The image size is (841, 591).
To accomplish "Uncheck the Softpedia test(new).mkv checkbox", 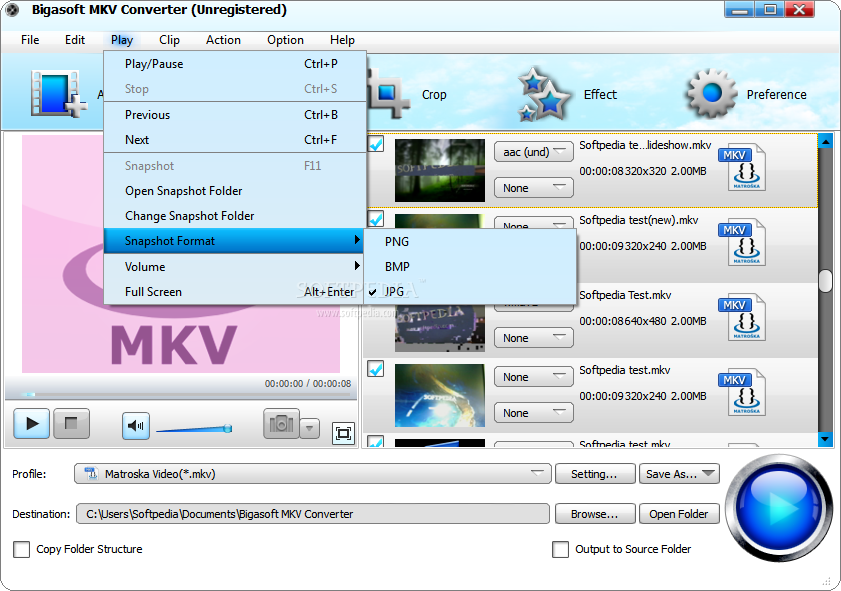I will [x=376, y=219].
